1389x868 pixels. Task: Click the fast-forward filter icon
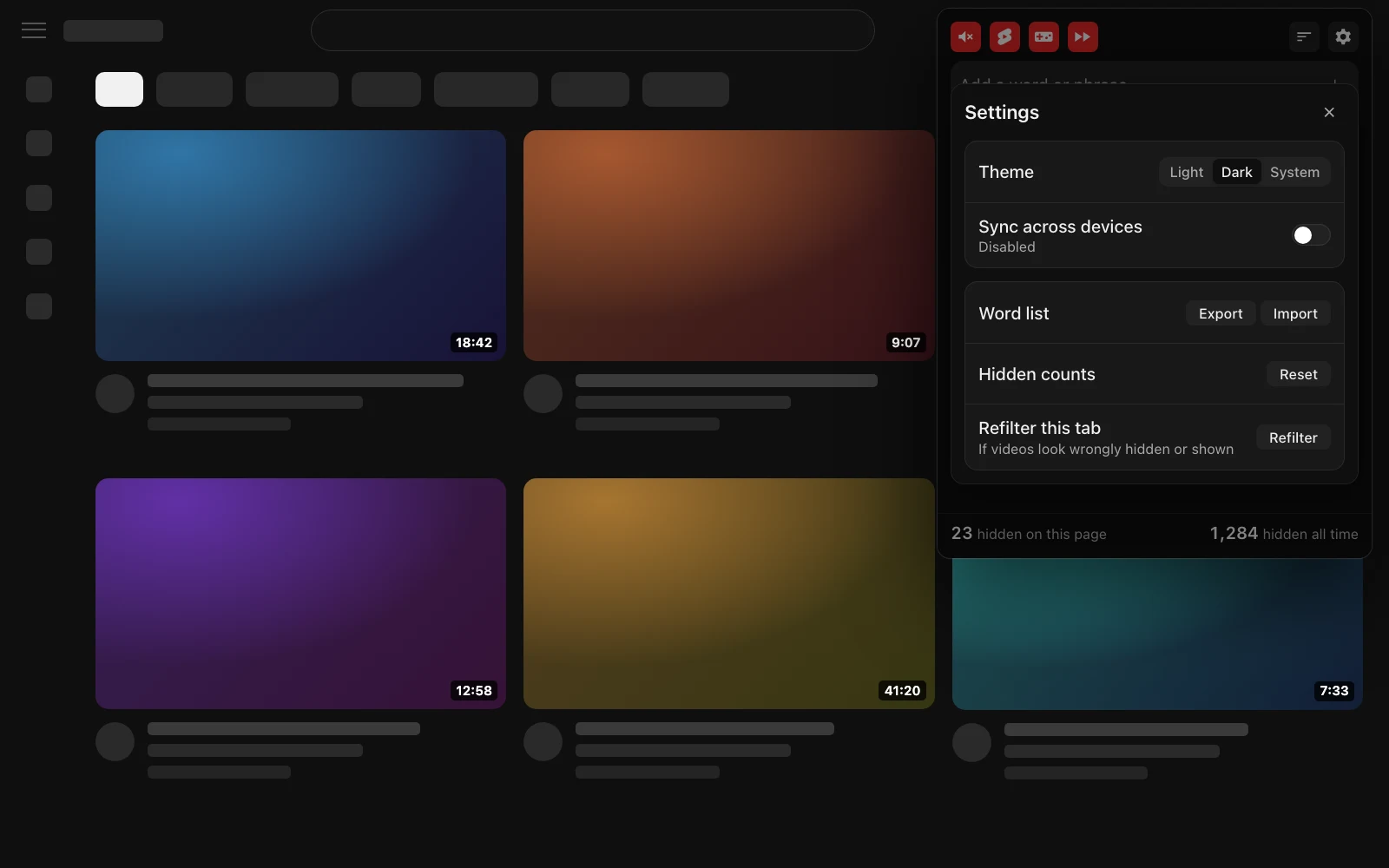[1083, 36]
